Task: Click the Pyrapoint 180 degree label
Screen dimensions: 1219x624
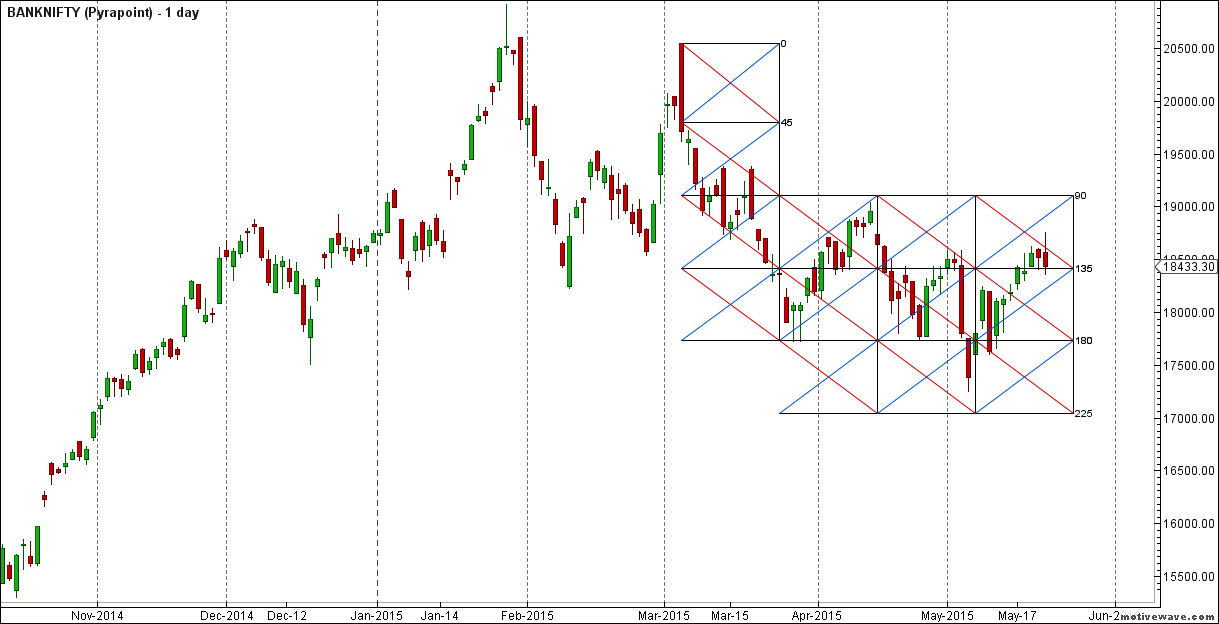Action: [x=1083, y=341]
